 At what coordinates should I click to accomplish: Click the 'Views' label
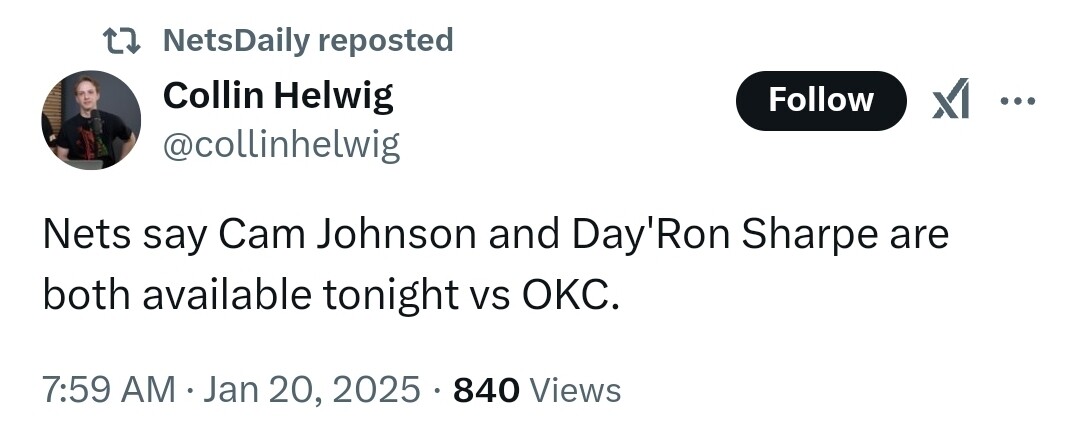[x=574, y=389]
